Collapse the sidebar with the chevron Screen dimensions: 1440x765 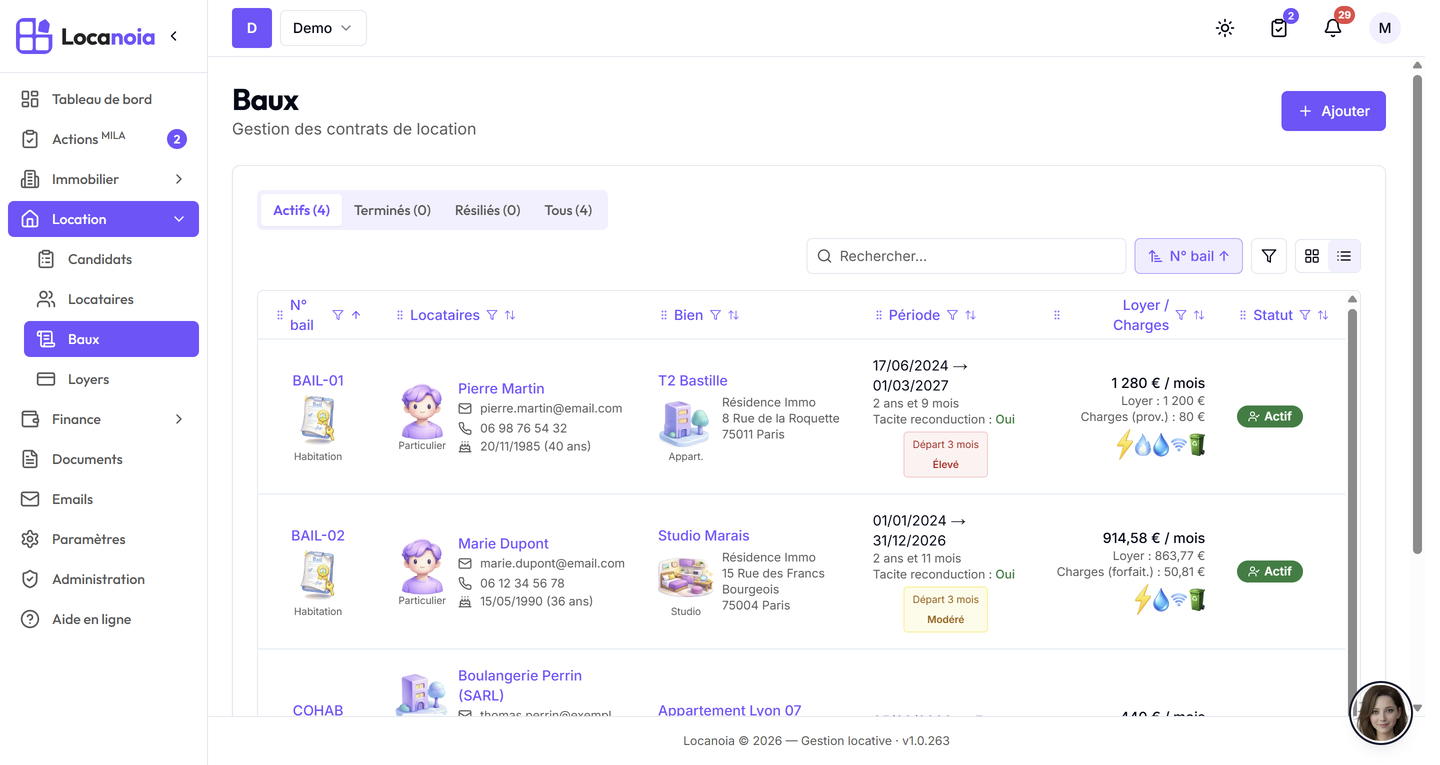[x=174, y=36]
